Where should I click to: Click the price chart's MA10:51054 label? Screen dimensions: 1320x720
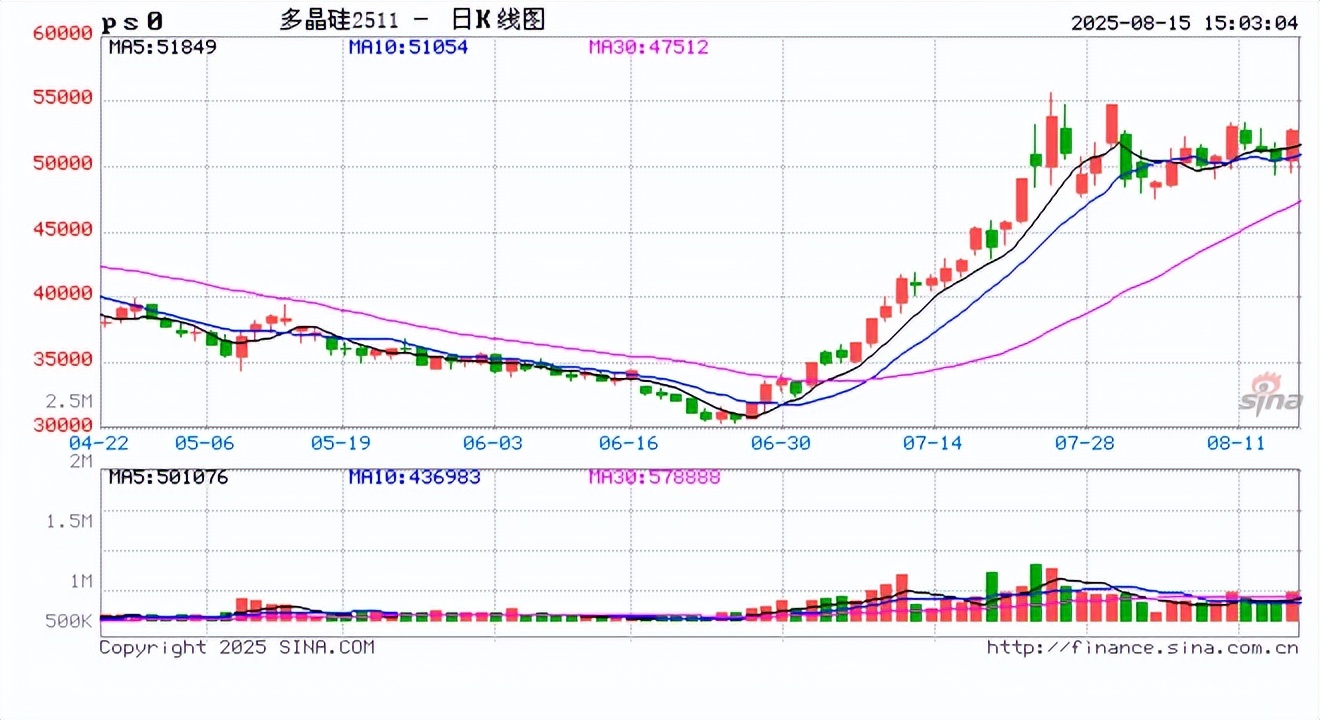coord(408,46)
